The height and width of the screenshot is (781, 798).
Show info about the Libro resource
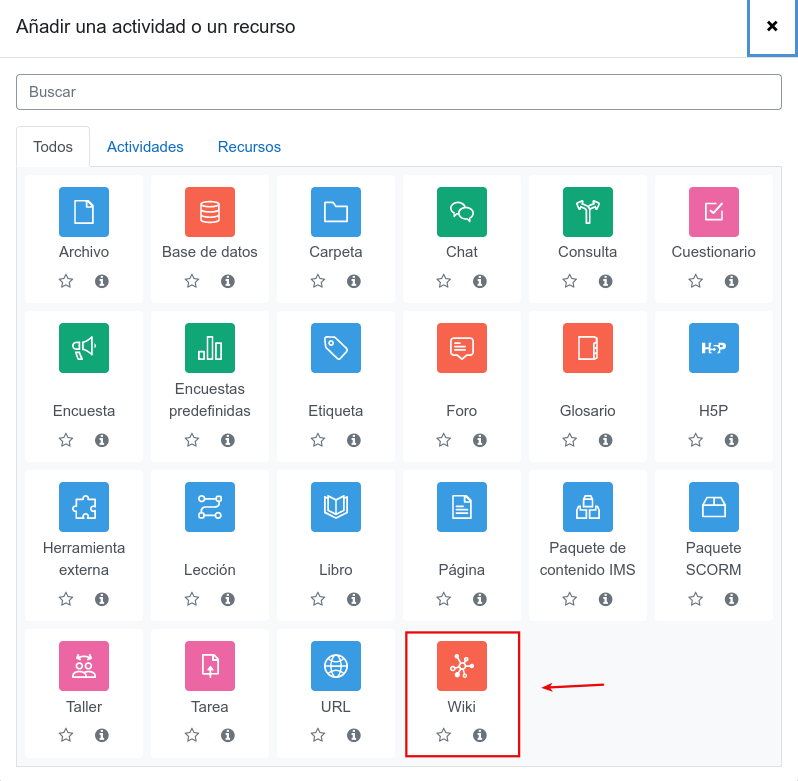point(354,599)
